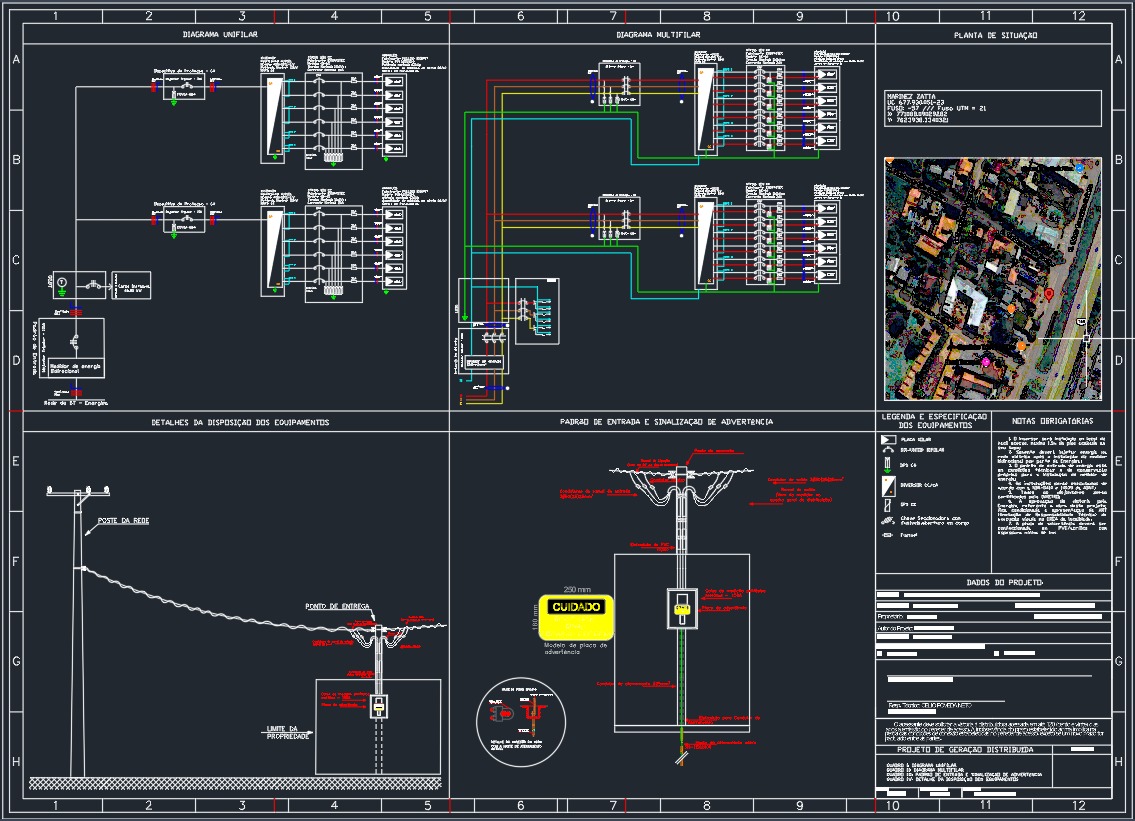This screenshot has width=1135, height=821.
Task: Select the "DADOS DO PROJETO" heading
Action: coord(1005,582)
